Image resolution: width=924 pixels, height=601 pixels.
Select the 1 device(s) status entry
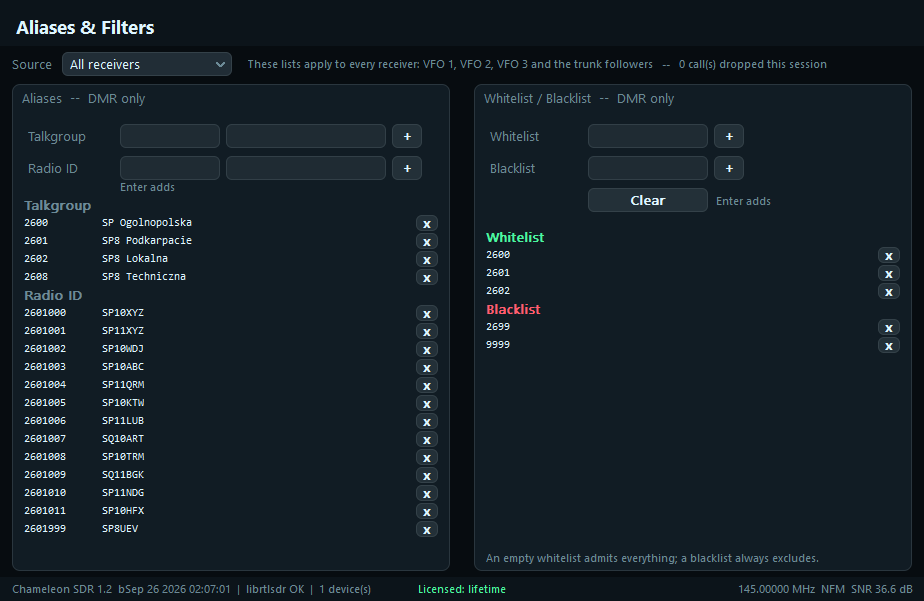click(345, 589)
